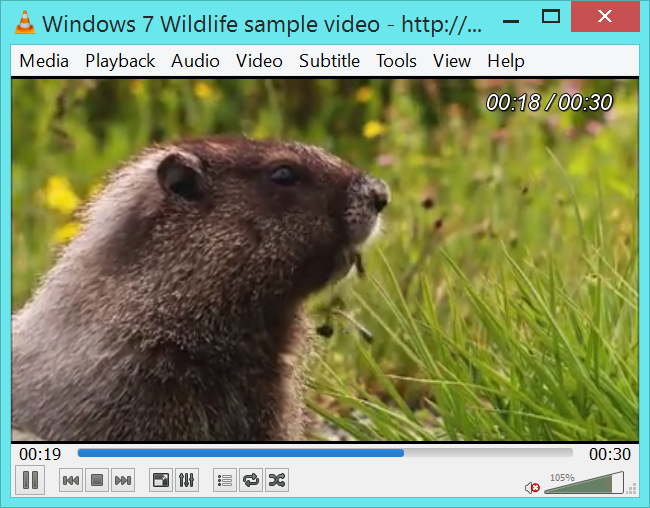Toggle loop repeat mode
The image size is (650, 508).
[251, 481]
